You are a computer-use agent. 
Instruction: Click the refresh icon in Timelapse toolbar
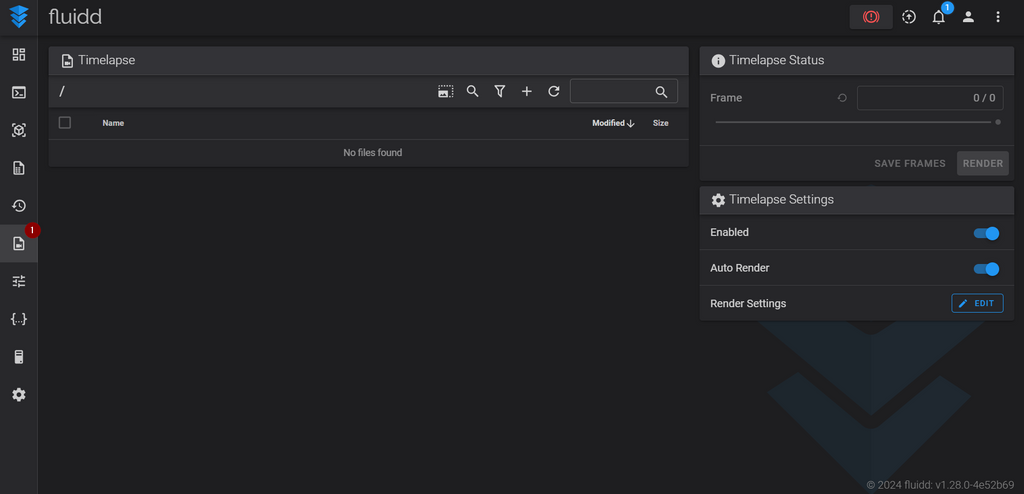(x=554, y=92)
